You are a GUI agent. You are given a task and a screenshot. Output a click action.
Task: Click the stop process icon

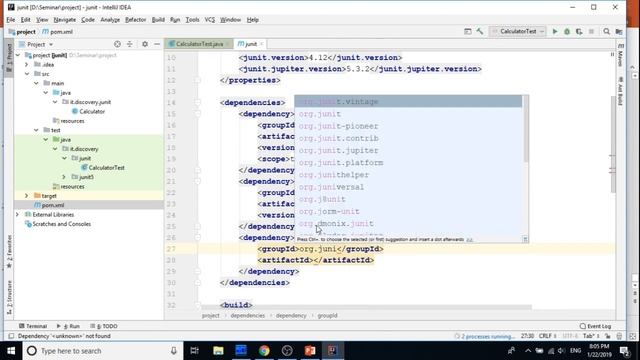[591, 31]
